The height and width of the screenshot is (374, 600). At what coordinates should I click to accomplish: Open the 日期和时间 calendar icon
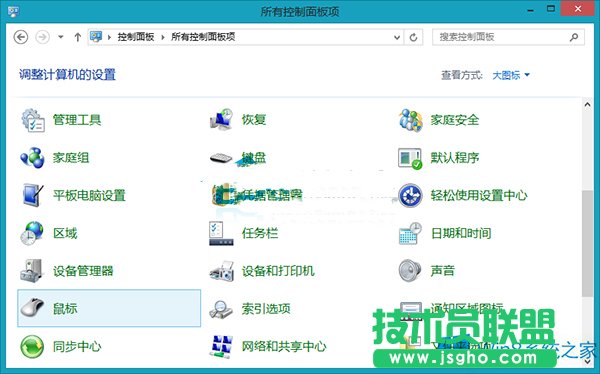(x=410, y=233)
